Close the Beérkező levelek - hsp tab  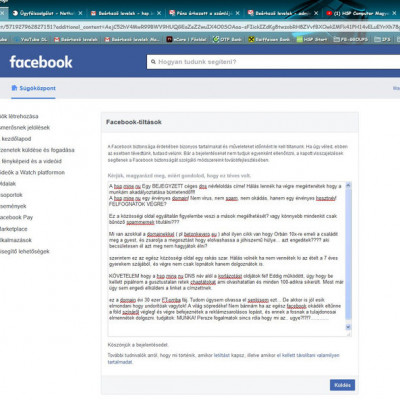[159, 13]
